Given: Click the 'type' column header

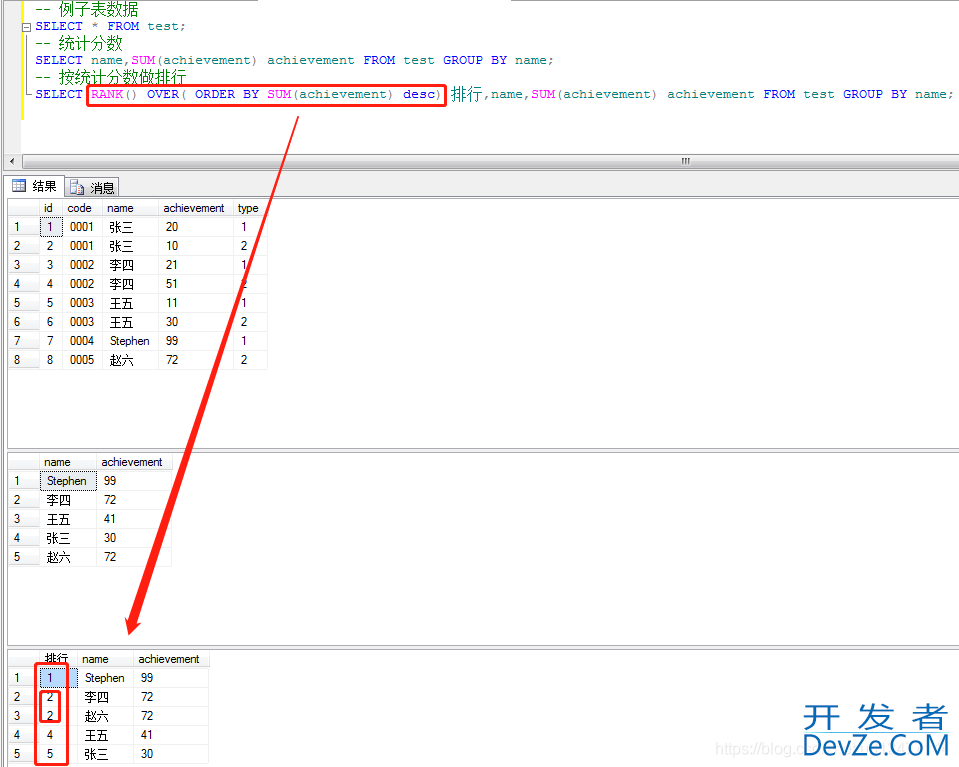Looking at the screenshot, I should pos(248,208).
